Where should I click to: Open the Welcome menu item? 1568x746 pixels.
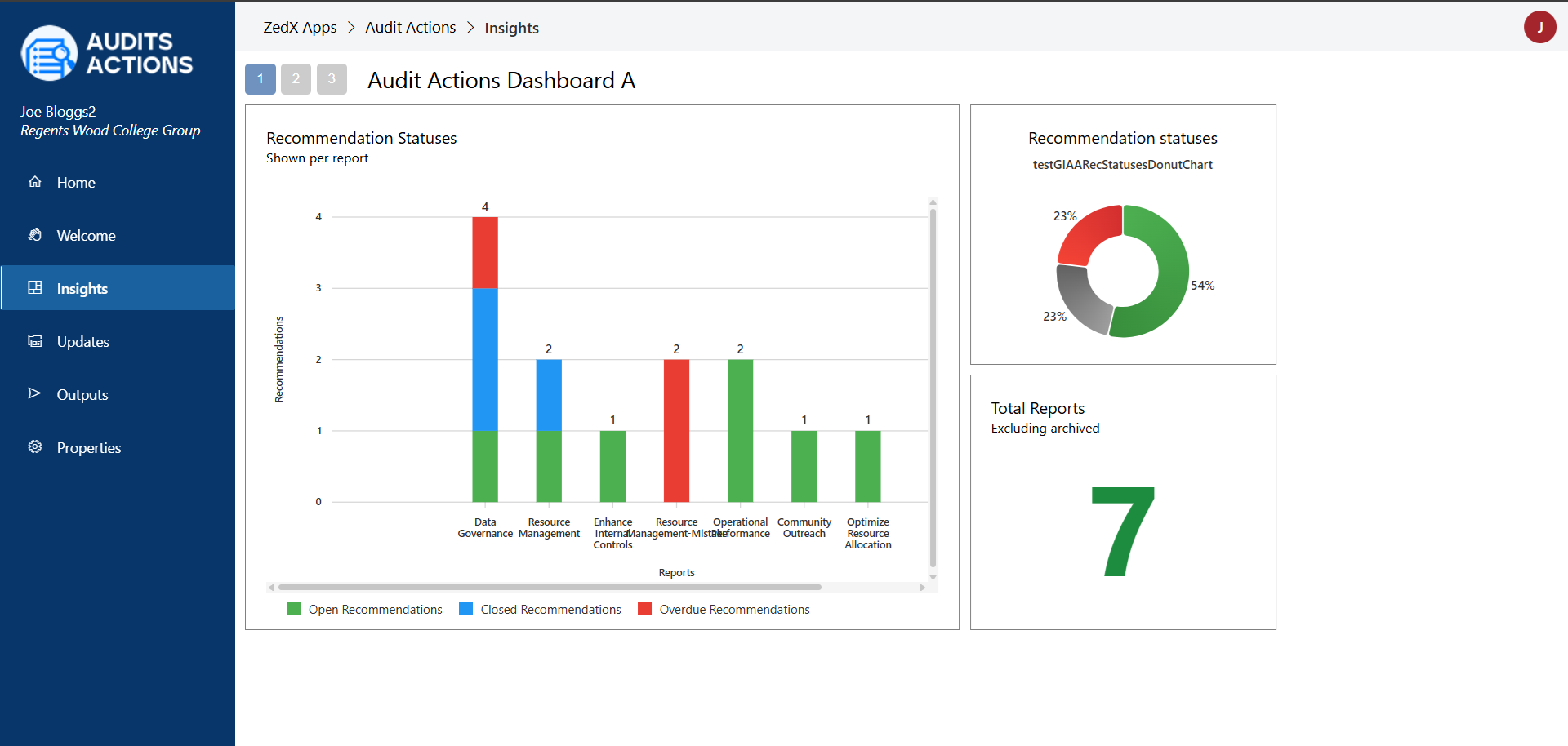pyautogui.click(x=118, y=235)
